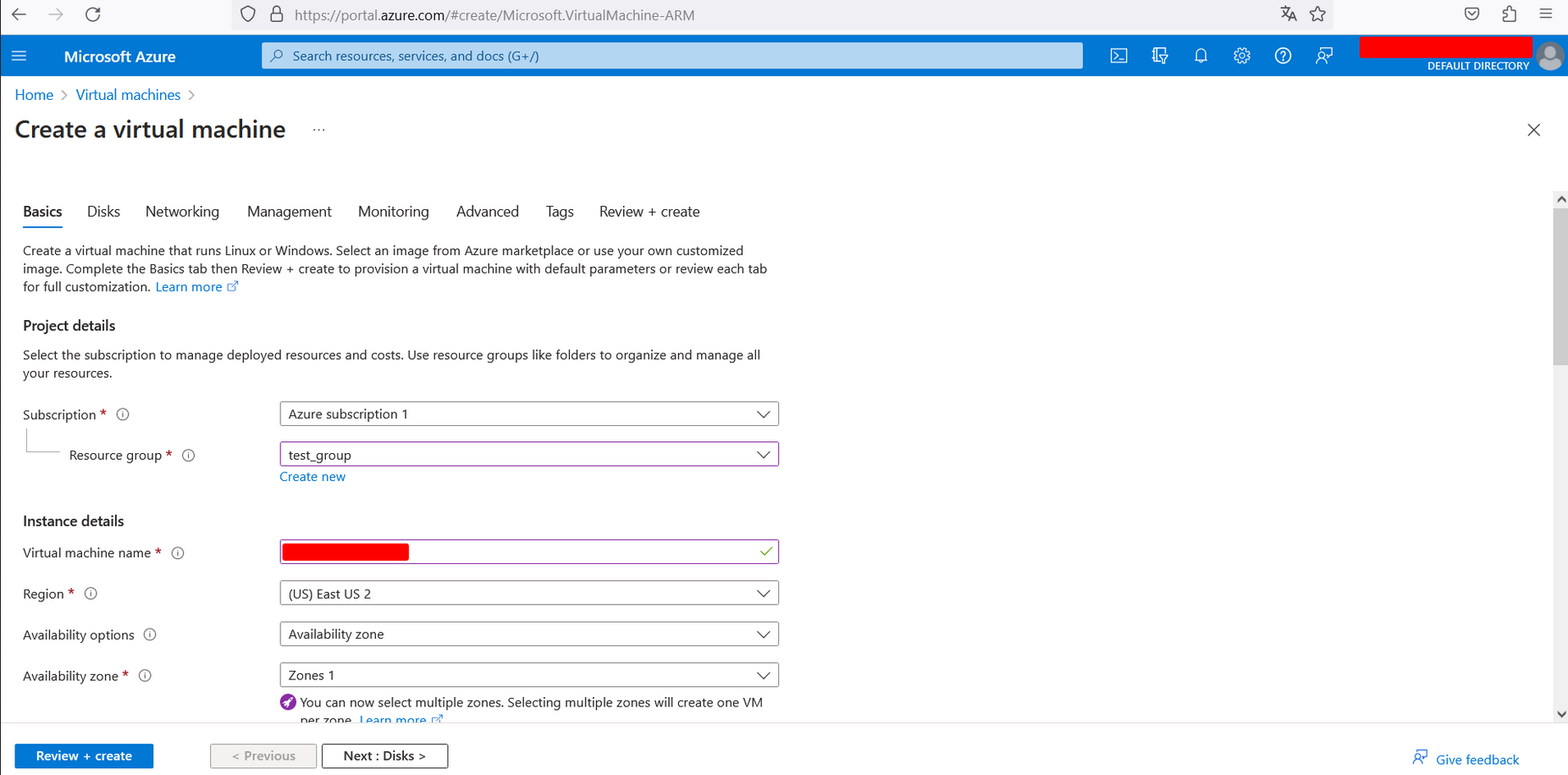Expand the Resource group dropdown
This screenshot has height=775, width=1568.
529,455
